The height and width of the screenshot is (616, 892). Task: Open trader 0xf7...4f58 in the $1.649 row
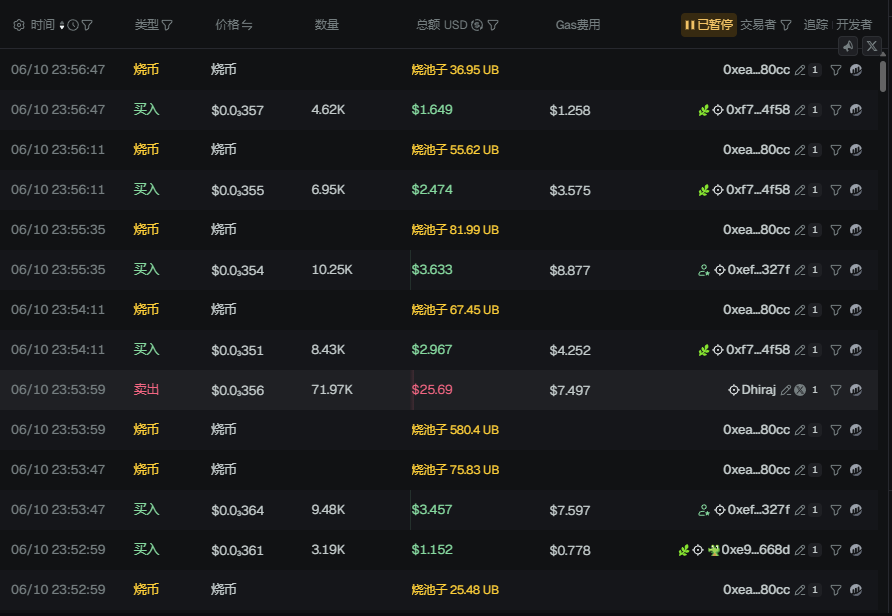tap(758, 110)
